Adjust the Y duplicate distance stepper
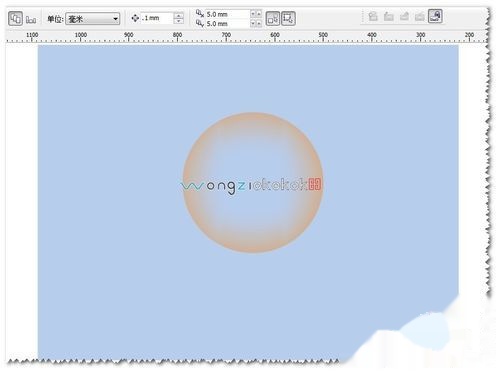 [x=256, y=23]
